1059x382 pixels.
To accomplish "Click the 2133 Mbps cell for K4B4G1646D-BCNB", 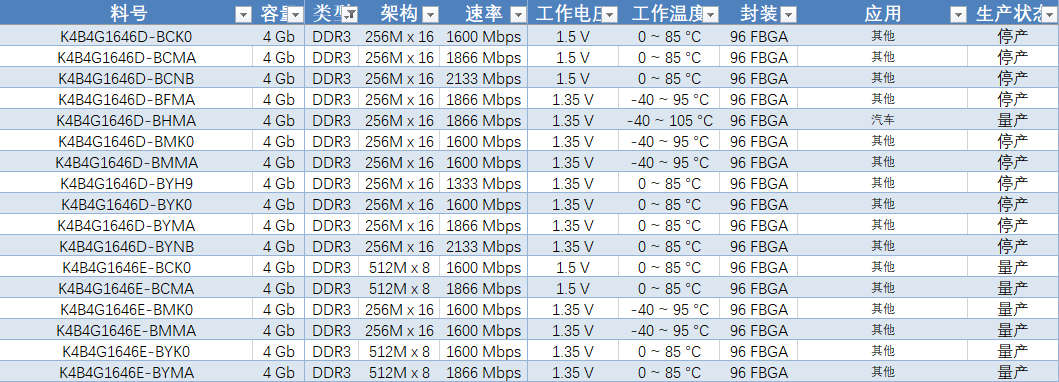I will [484, 79].
